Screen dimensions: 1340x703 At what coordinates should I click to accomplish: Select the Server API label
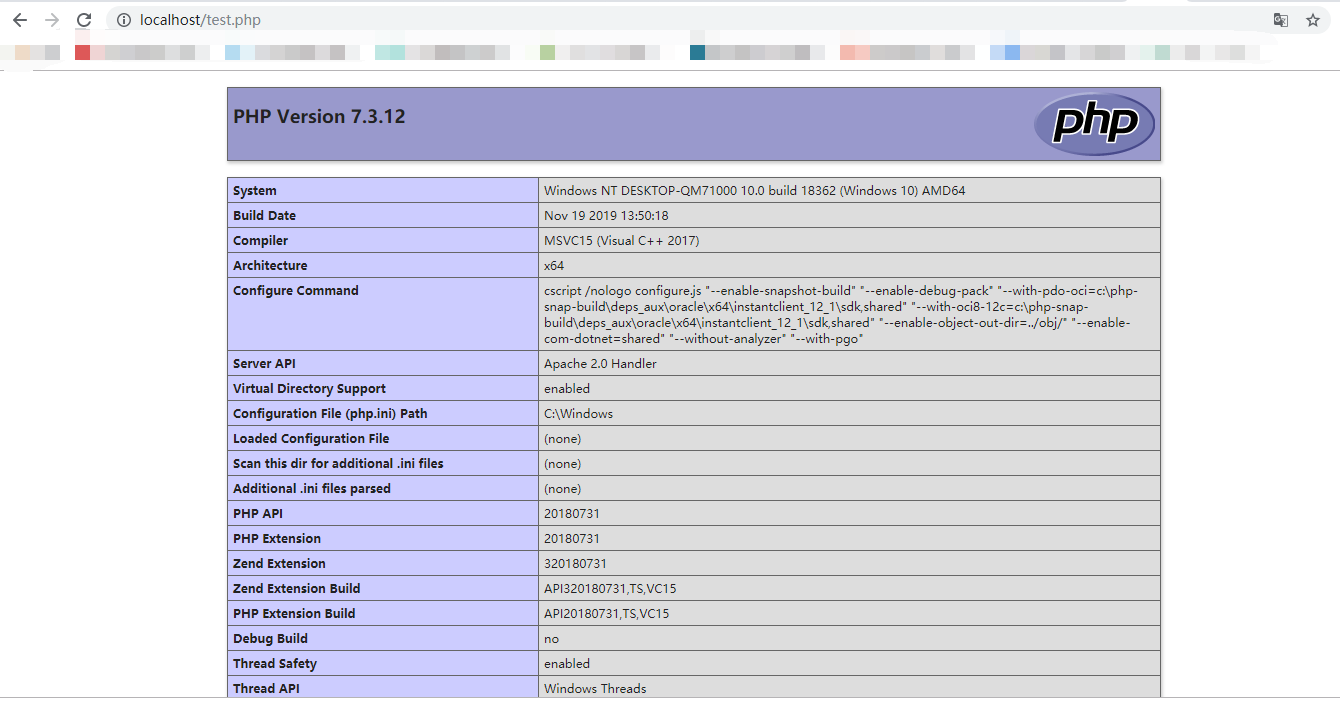[x=264, y=364]
